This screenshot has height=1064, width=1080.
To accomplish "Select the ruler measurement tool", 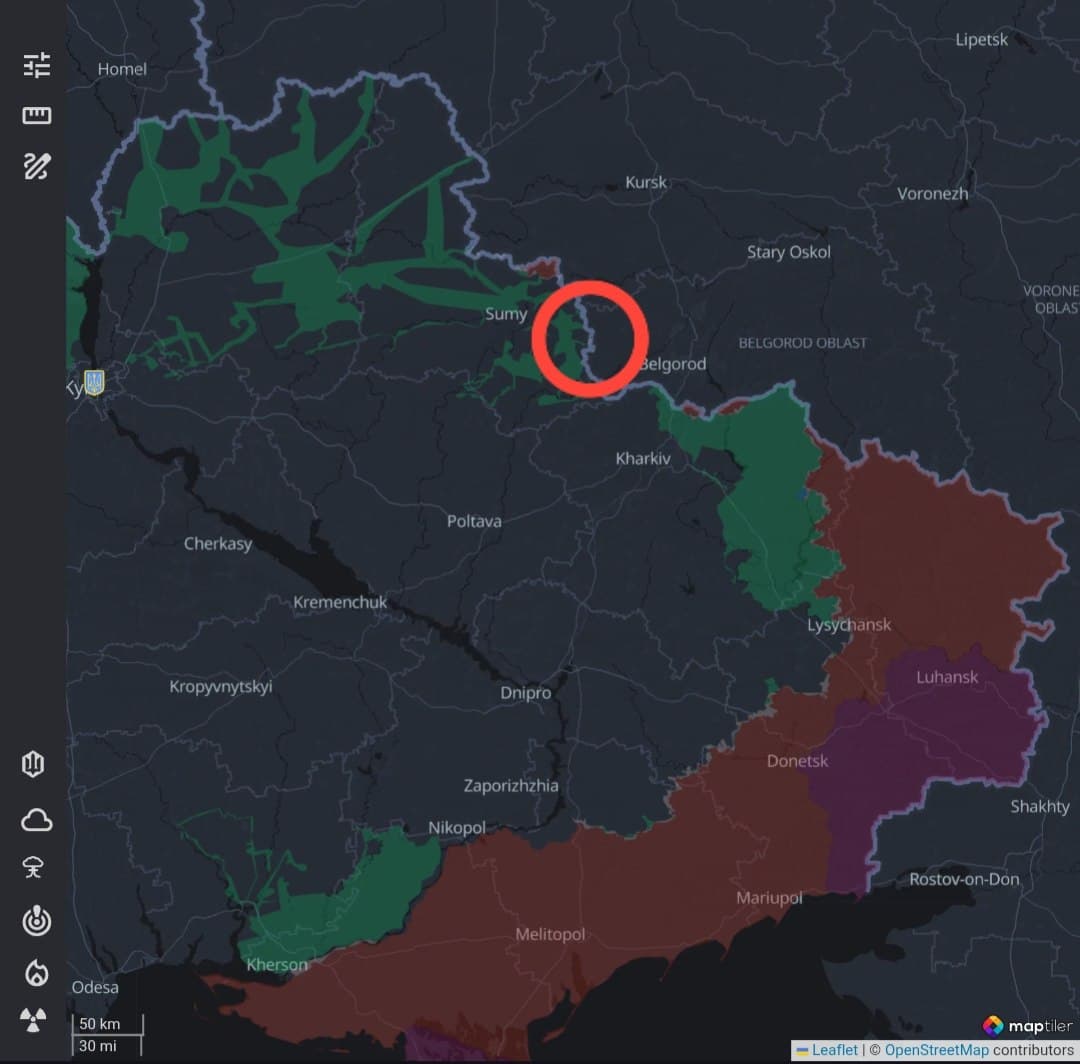I will point(37,115).
